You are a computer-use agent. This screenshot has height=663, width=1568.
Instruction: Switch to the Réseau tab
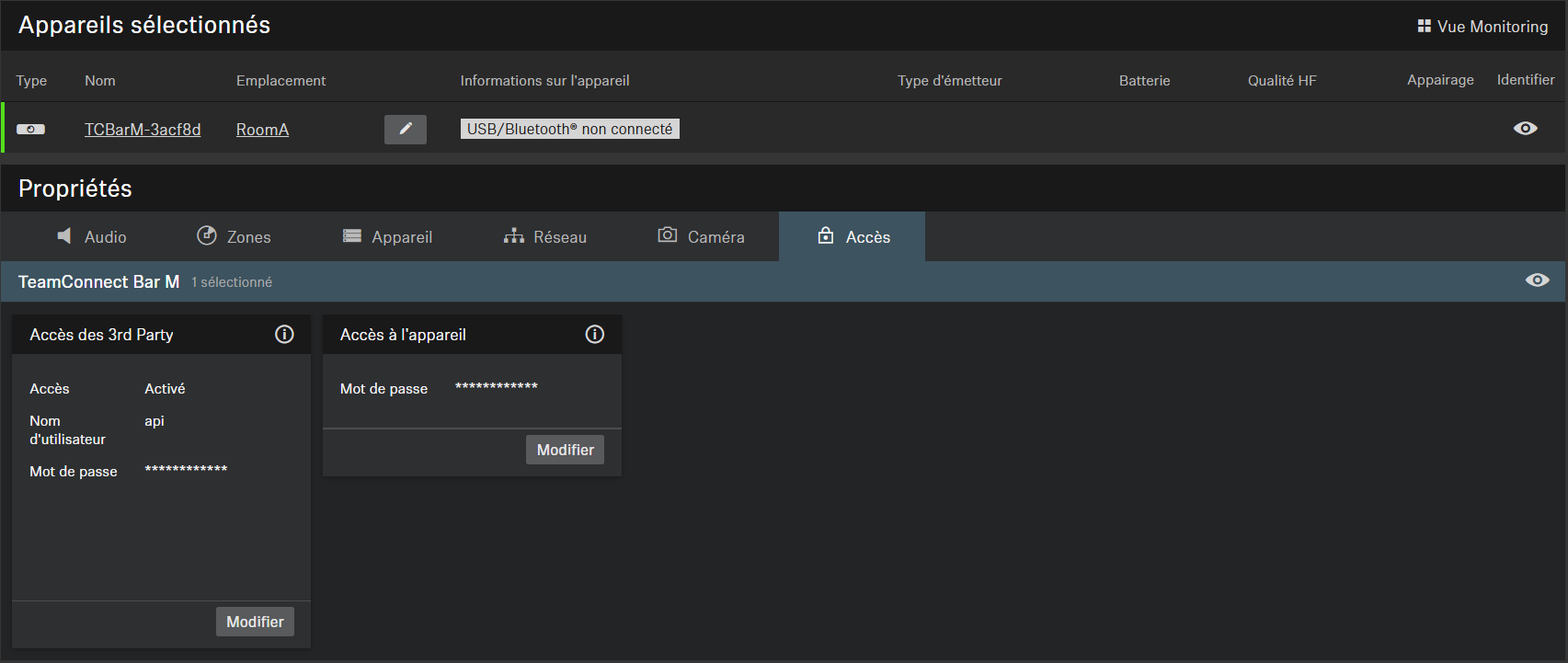545,236
